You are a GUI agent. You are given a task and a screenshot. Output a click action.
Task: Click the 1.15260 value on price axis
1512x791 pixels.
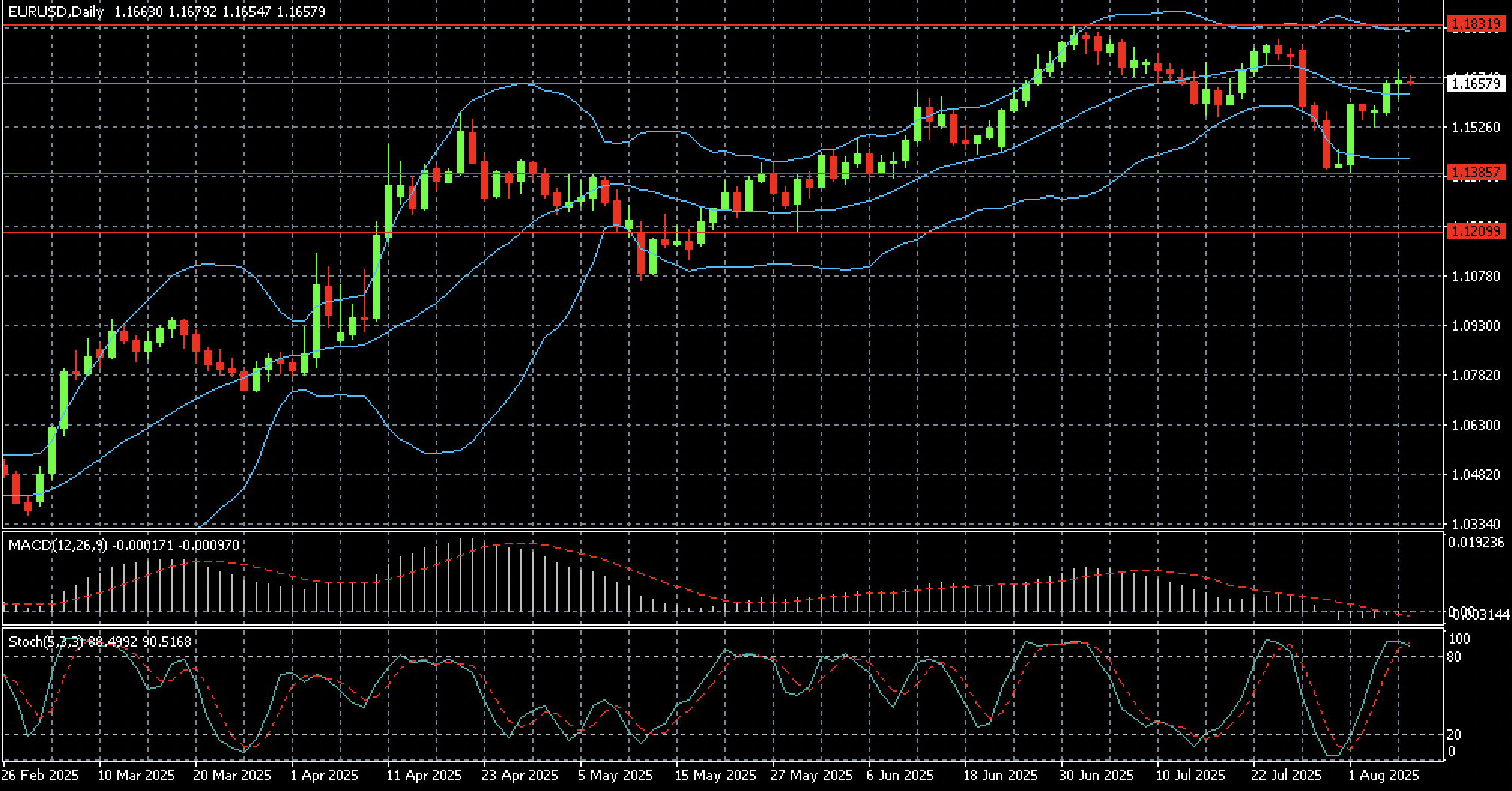pos(1477,128)
